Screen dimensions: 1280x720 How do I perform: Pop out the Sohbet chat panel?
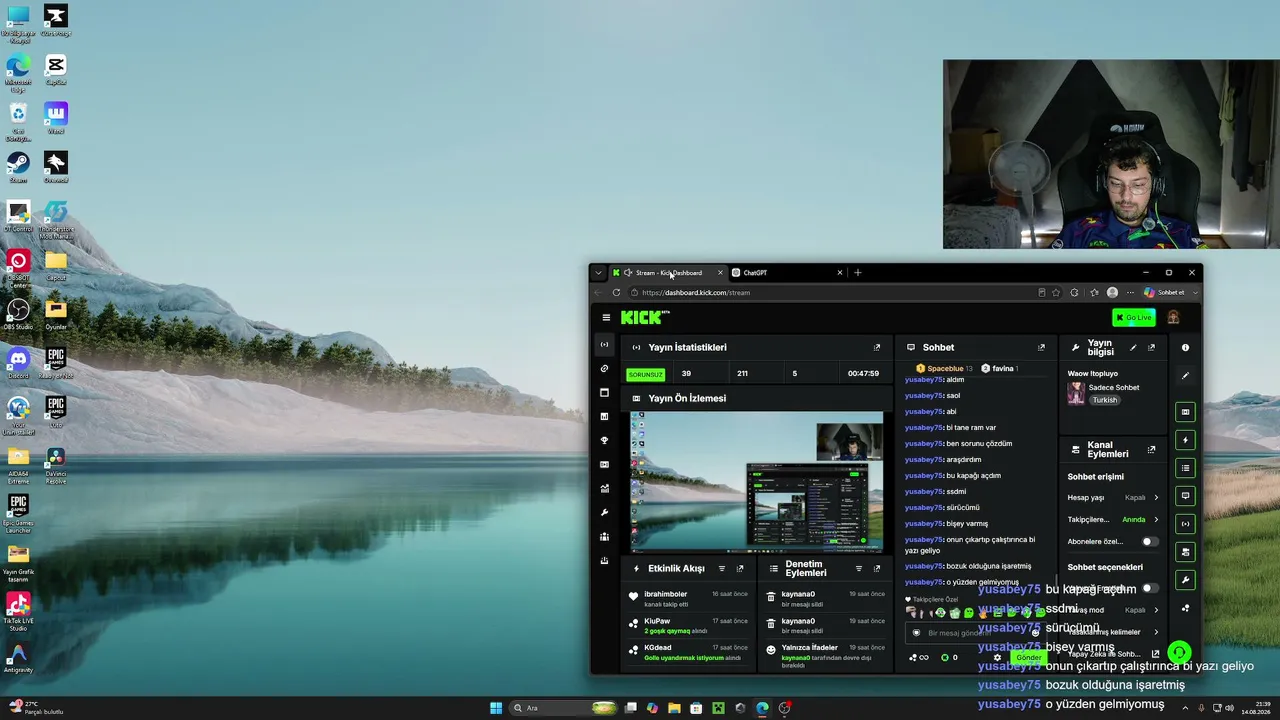tap(1041, 348)
